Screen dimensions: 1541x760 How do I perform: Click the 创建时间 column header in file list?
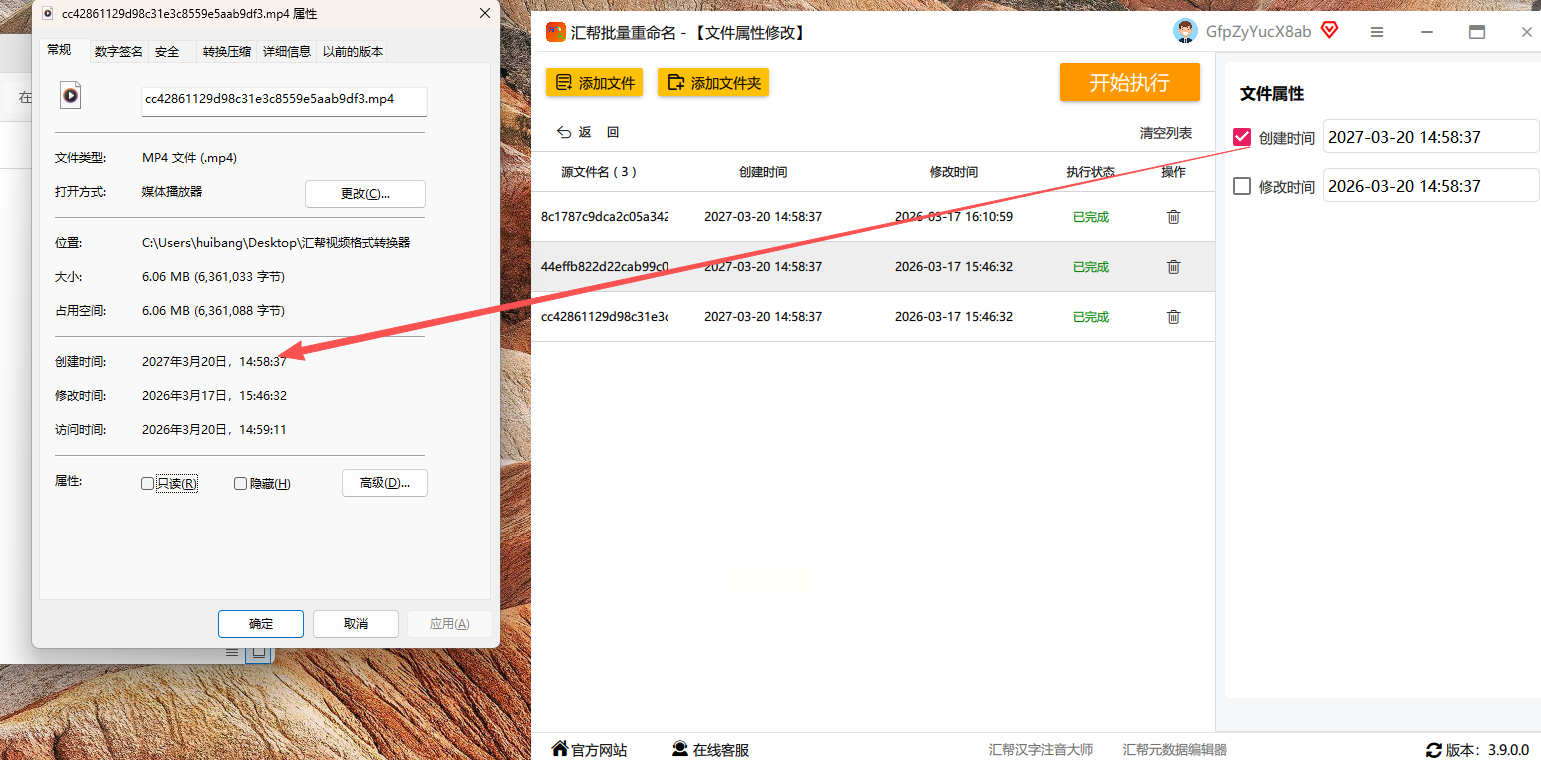[x=763, y=172]
